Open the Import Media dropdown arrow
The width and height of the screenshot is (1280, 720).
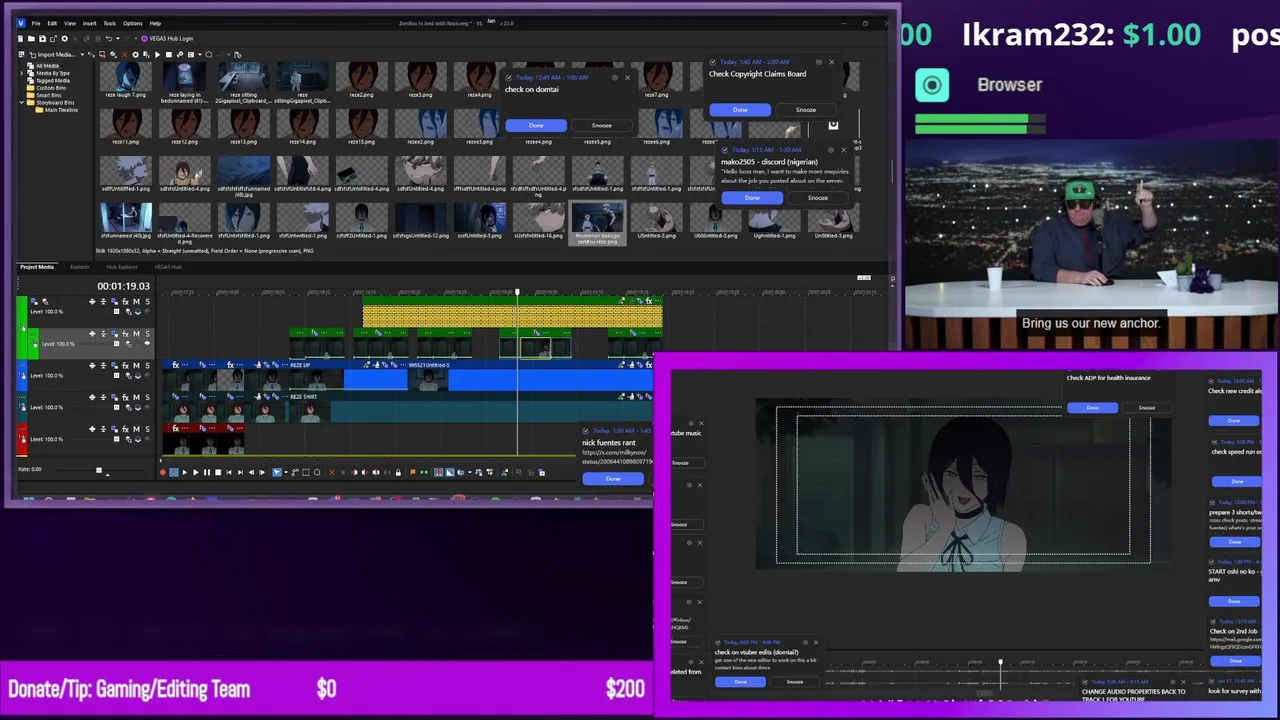click(x=82, y=55)
